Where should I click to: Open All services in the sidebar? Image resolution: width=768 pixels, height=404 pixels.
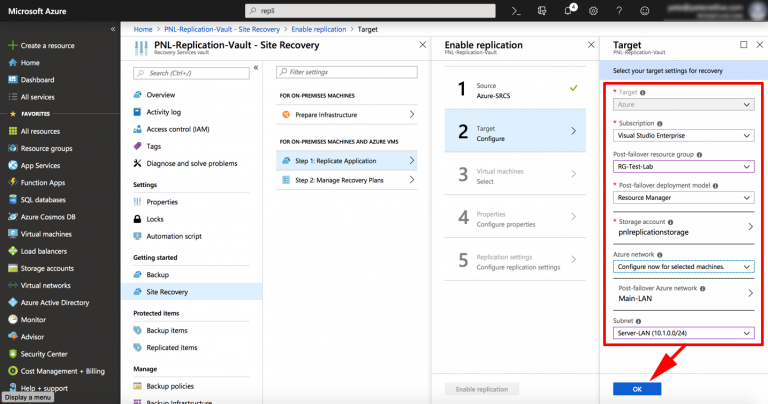click(37, 97)
